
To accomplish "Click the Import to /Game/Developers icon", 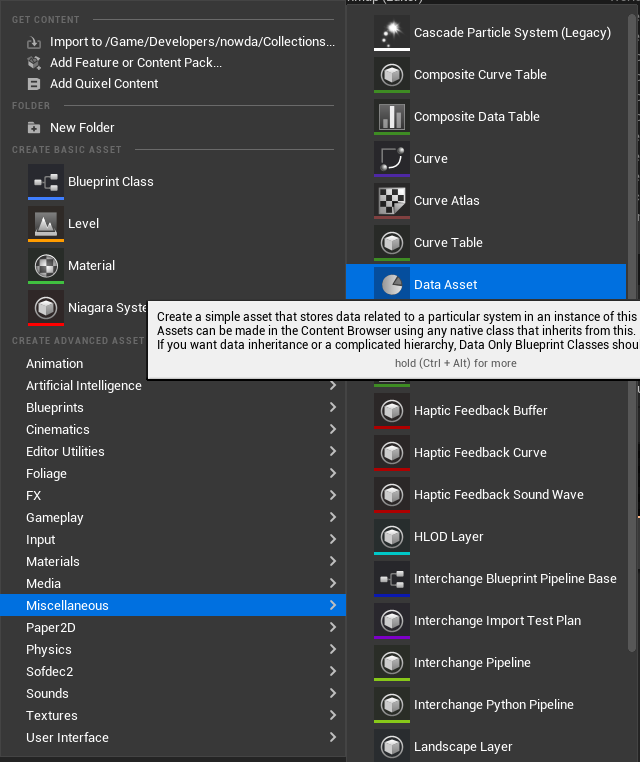I will pyautogui.click(x=34, y=42).
